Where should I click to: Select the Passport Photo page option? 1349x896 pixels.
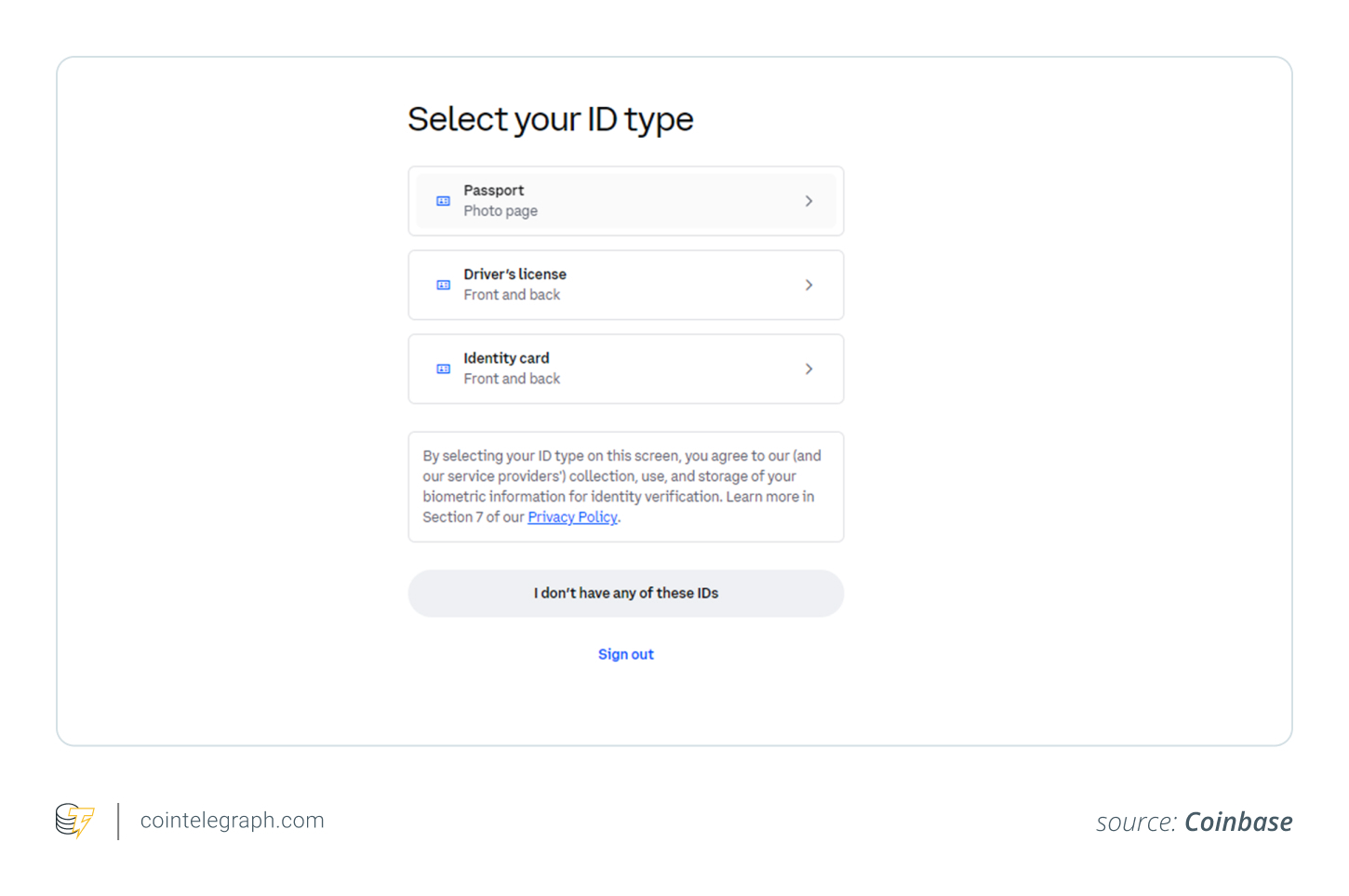coord(625,201)
